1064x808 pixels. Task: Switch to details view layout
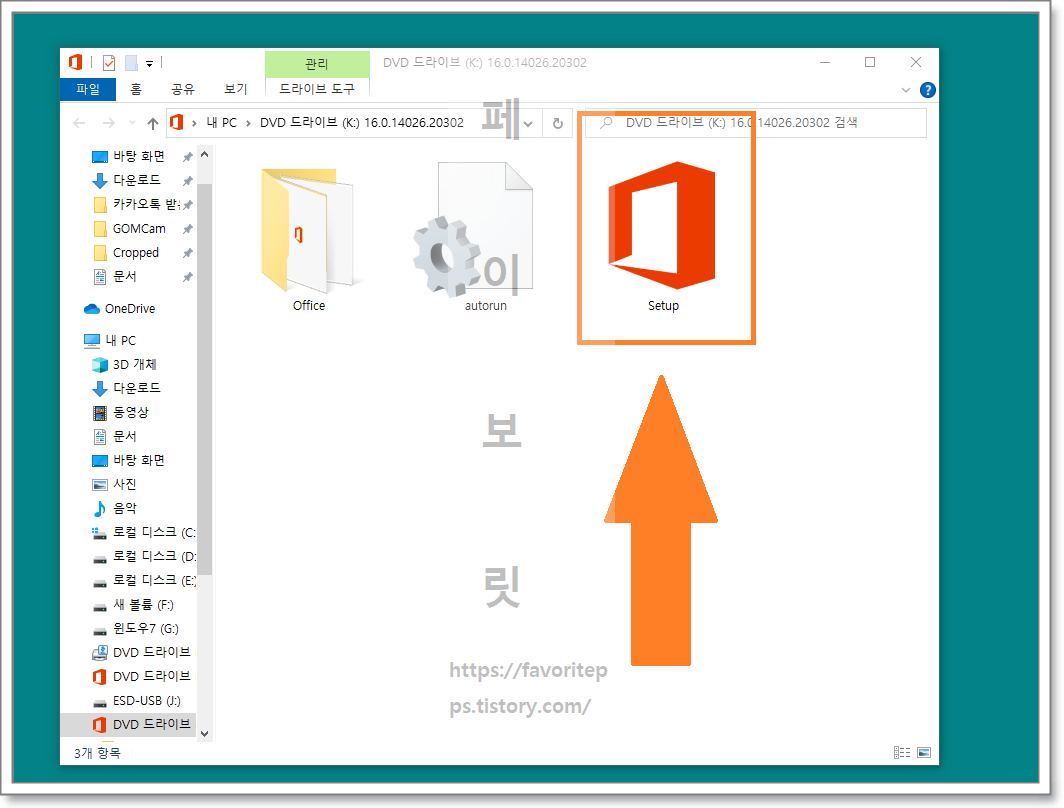pos(902,752)
